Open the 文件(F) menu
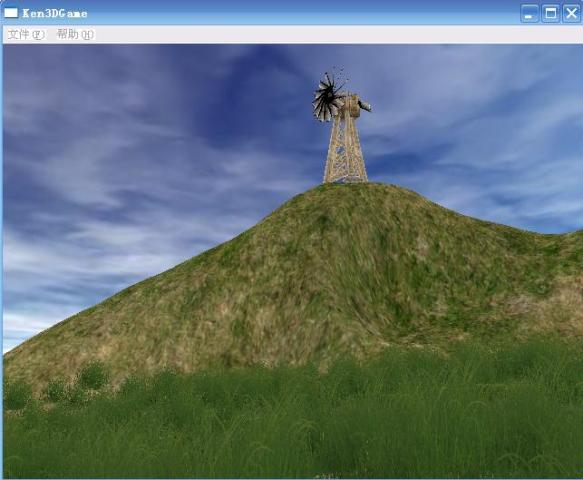Viewport: 583px width, 480px height. pos(26,35)
